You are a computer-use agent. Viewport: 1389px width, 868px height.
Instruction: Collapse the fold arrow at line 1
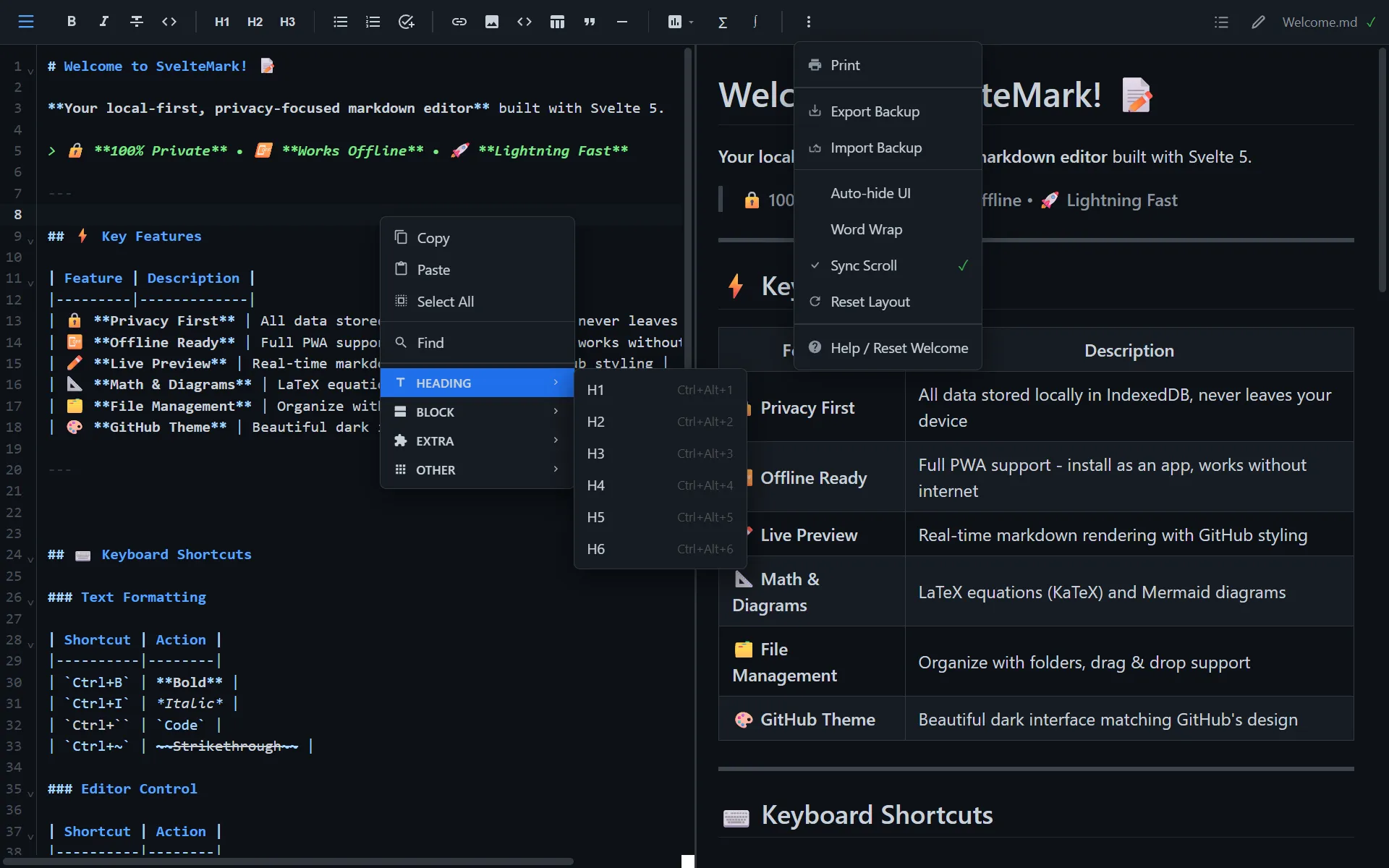click(30, 70)
